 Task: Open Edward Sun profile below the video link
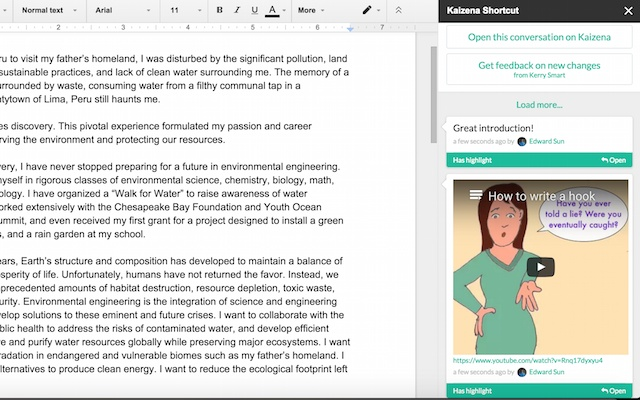[x=547, y=372]
